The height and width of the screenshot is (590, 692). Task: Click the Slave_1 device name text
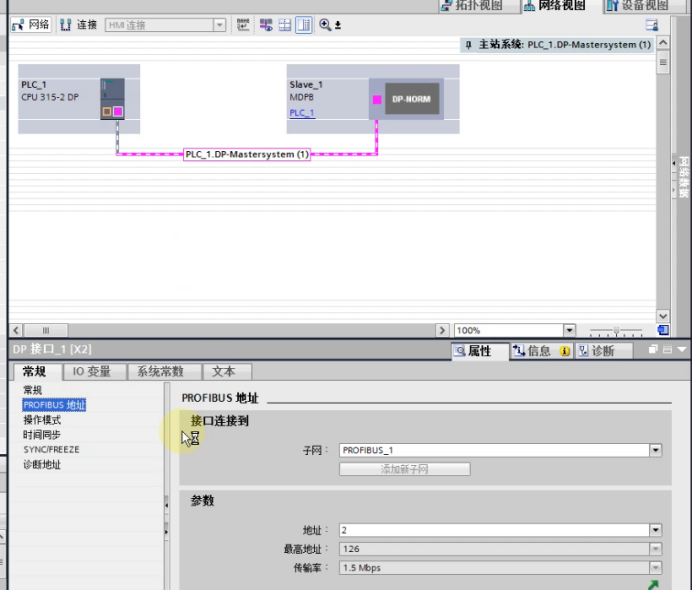[306, 85]
